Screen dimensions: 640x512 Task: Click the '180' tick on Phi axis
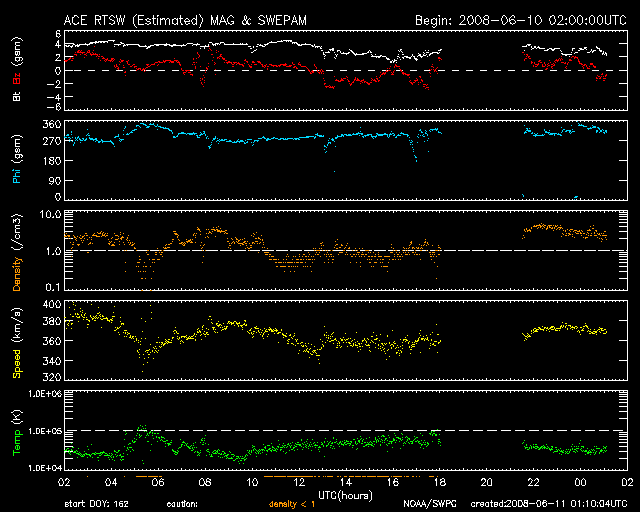click(x=52, y=161)
